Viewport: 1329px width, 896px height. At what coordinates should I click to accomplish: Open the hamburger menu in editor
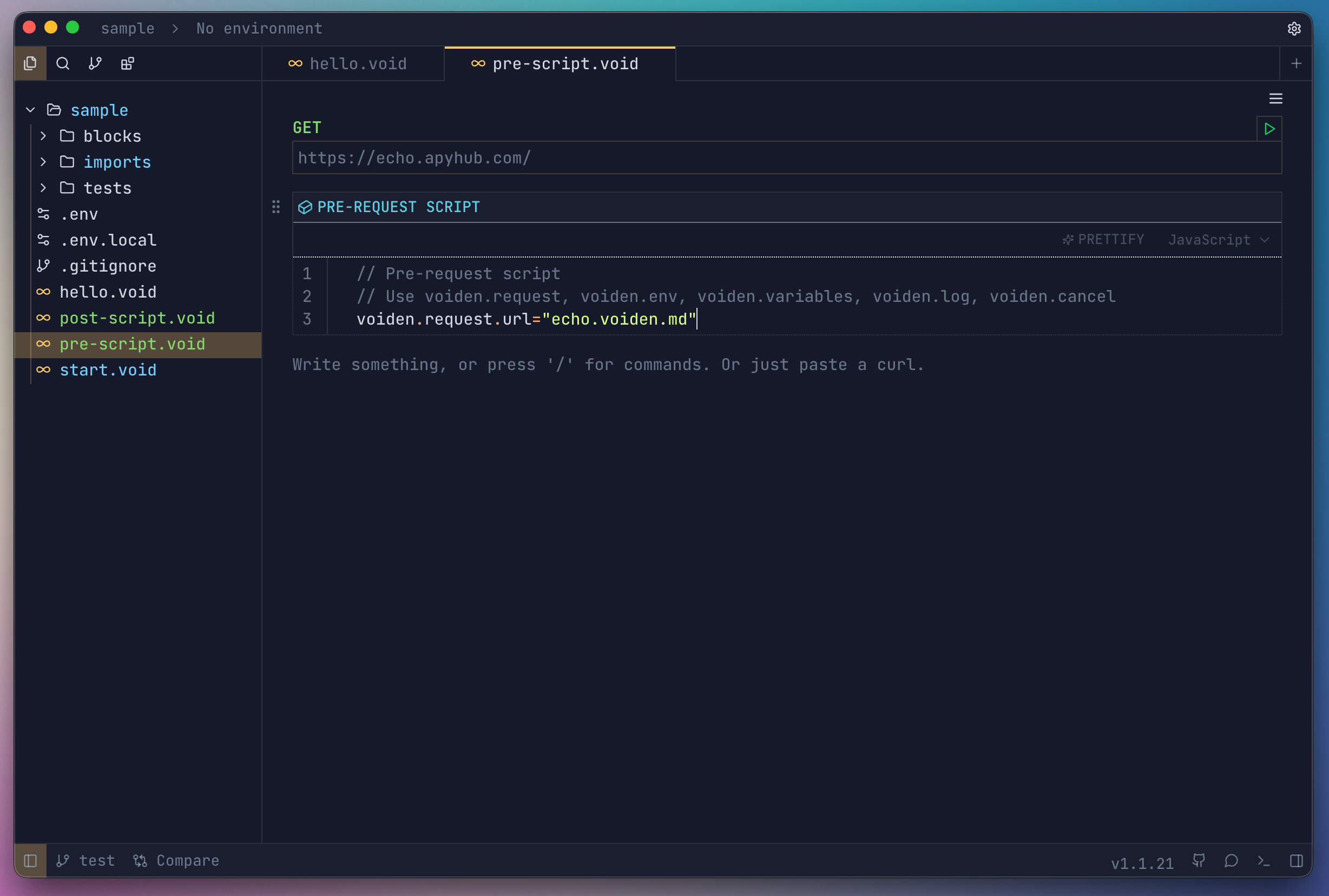coord(1275,99)
